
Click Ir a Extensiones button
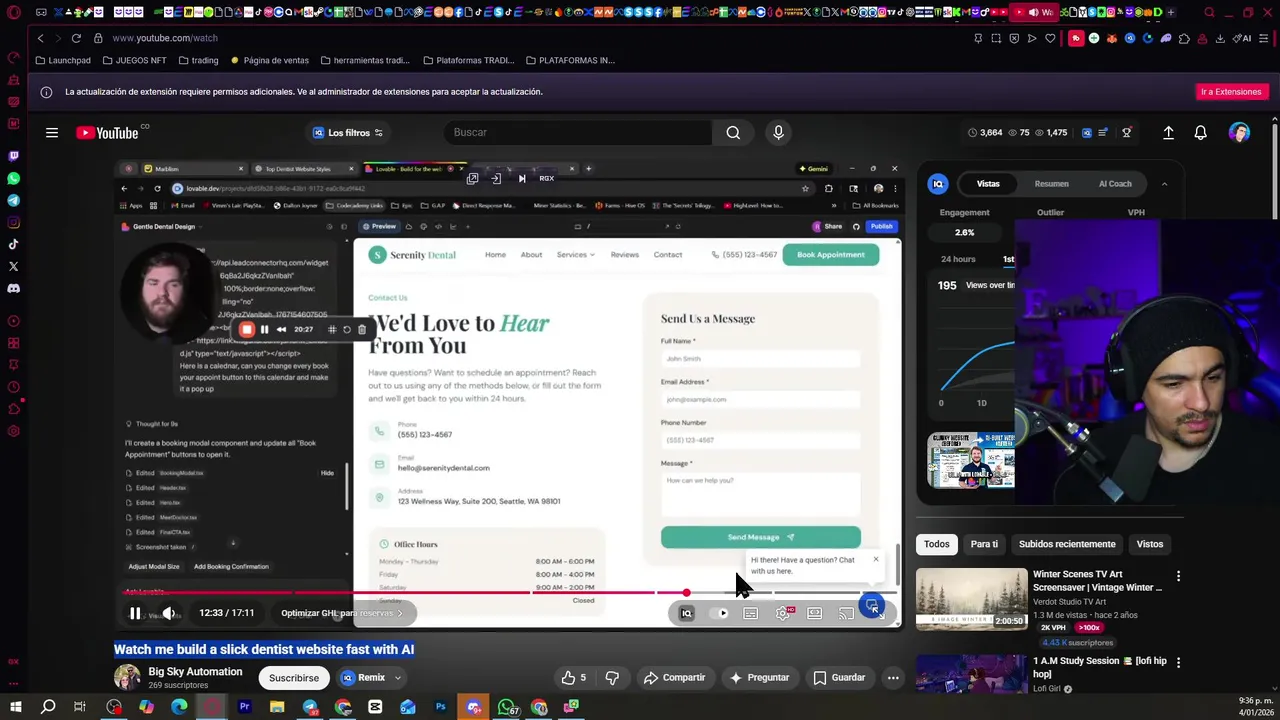tap(1231, 92)
